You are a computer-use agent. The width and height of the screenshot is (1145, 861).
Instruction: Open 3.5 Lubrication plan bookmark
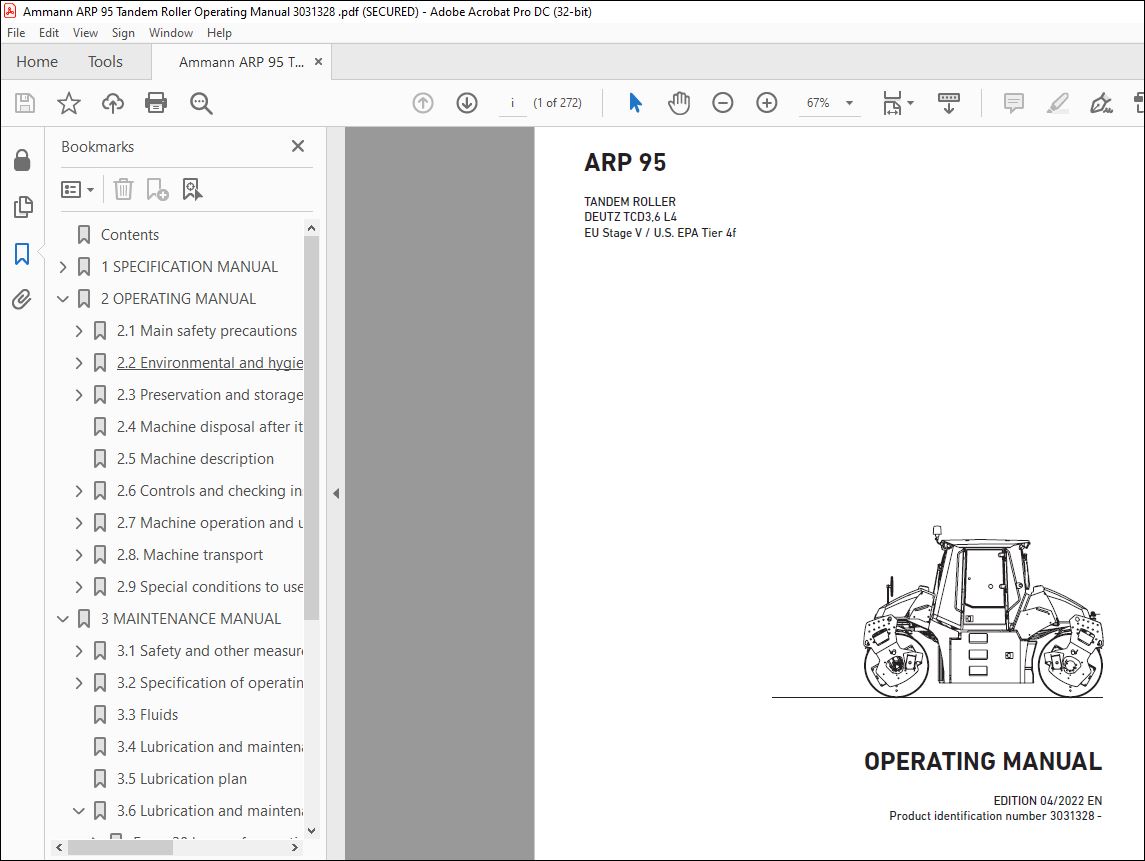[182, 779]
